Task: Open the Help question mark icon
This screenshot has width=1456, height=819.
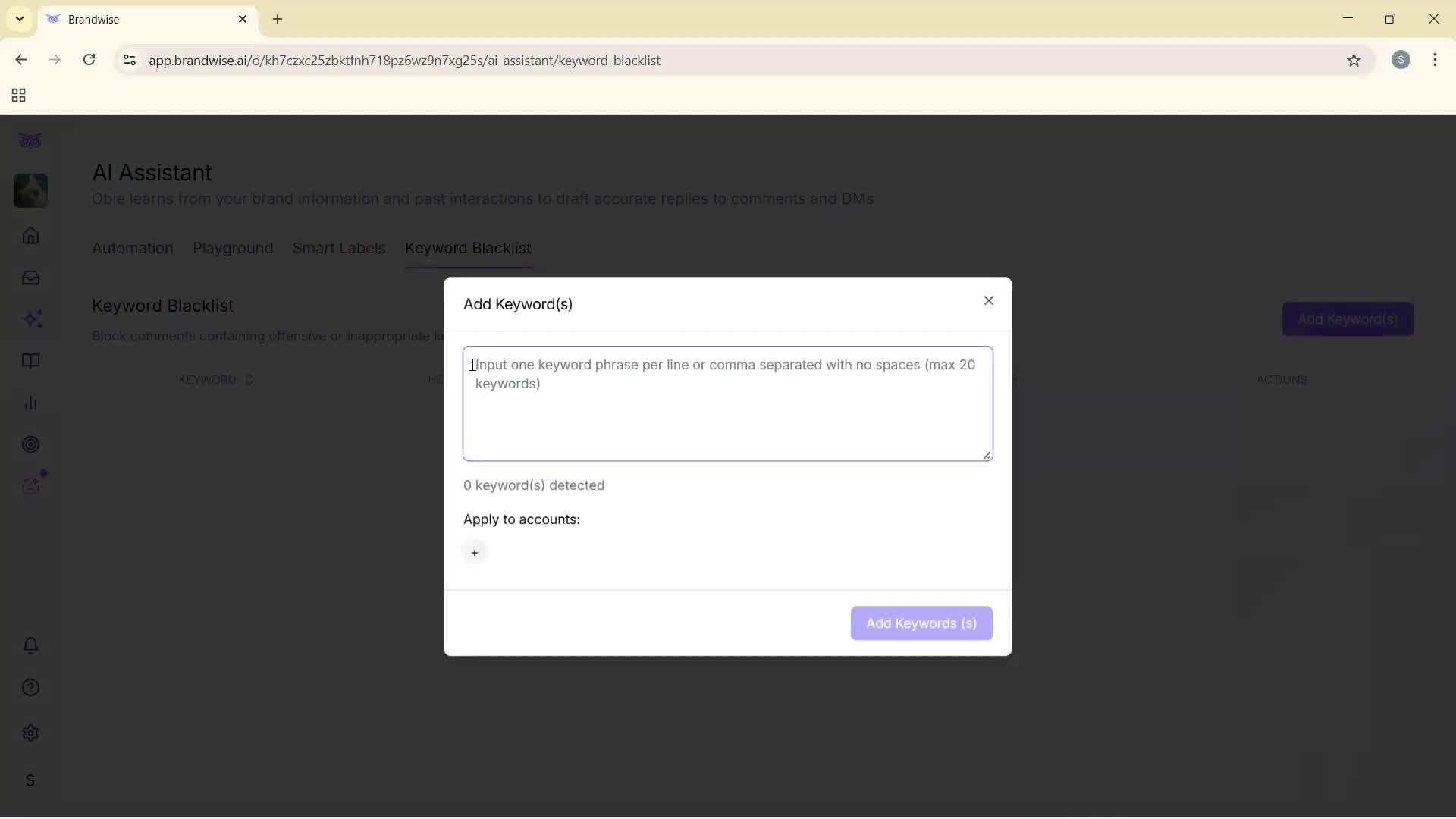Action: pyautogui.click(x=30, y=687)
